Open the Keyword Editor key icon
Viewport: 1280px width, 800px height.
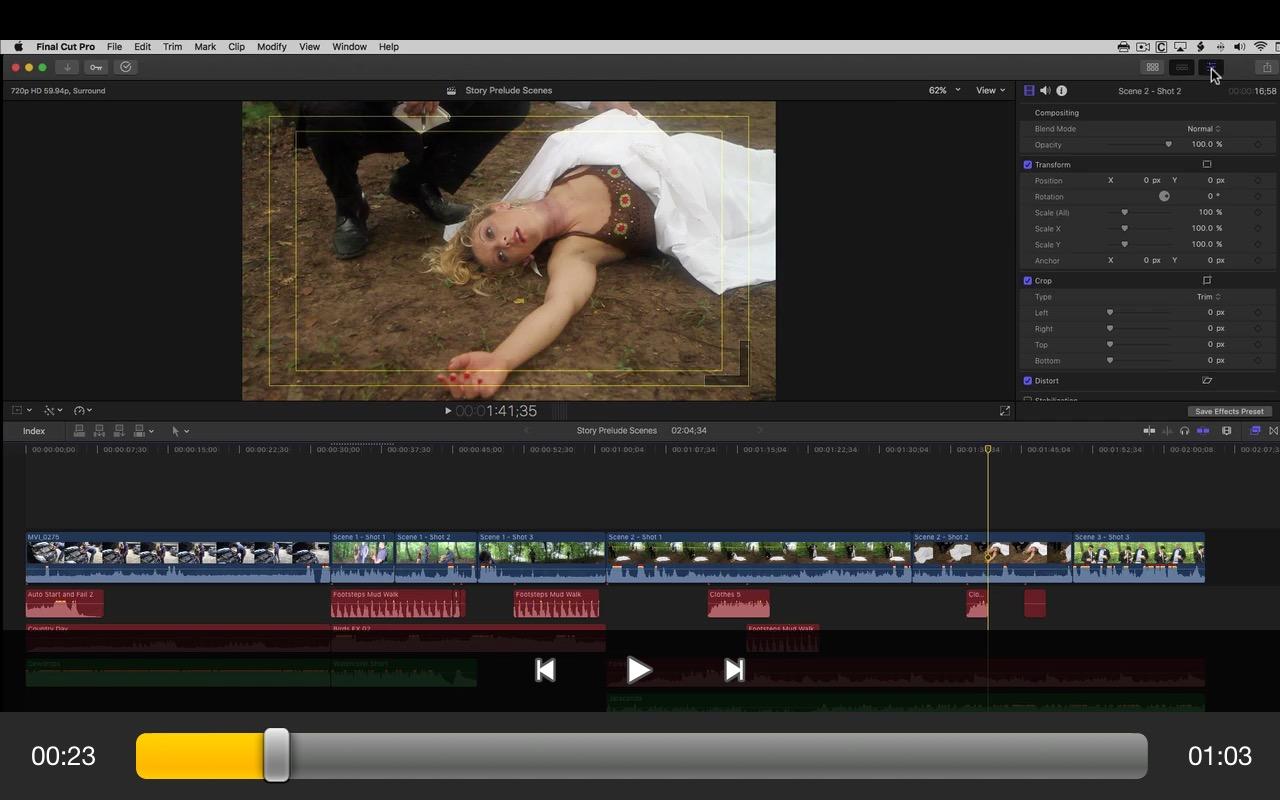(96, 67)
